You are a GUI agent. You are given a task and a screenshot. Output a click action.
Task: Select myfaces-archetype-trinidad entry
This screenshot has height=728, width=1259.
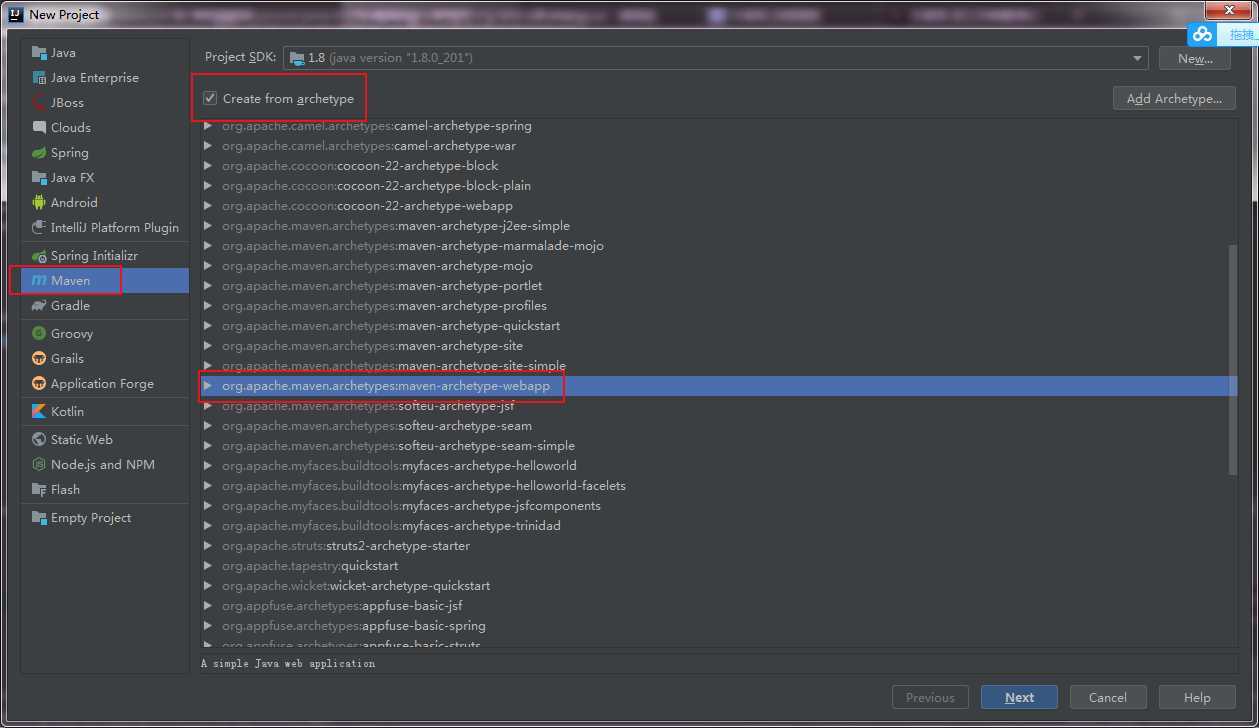coord(391,526)
